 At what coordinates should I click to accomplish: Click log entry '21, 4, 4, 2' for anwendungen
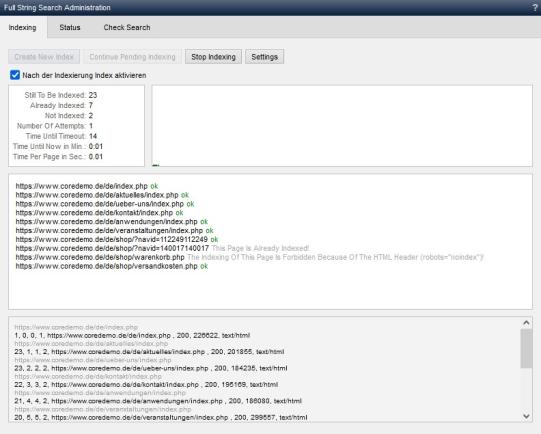pyautogui.click(x=158, y=401)
